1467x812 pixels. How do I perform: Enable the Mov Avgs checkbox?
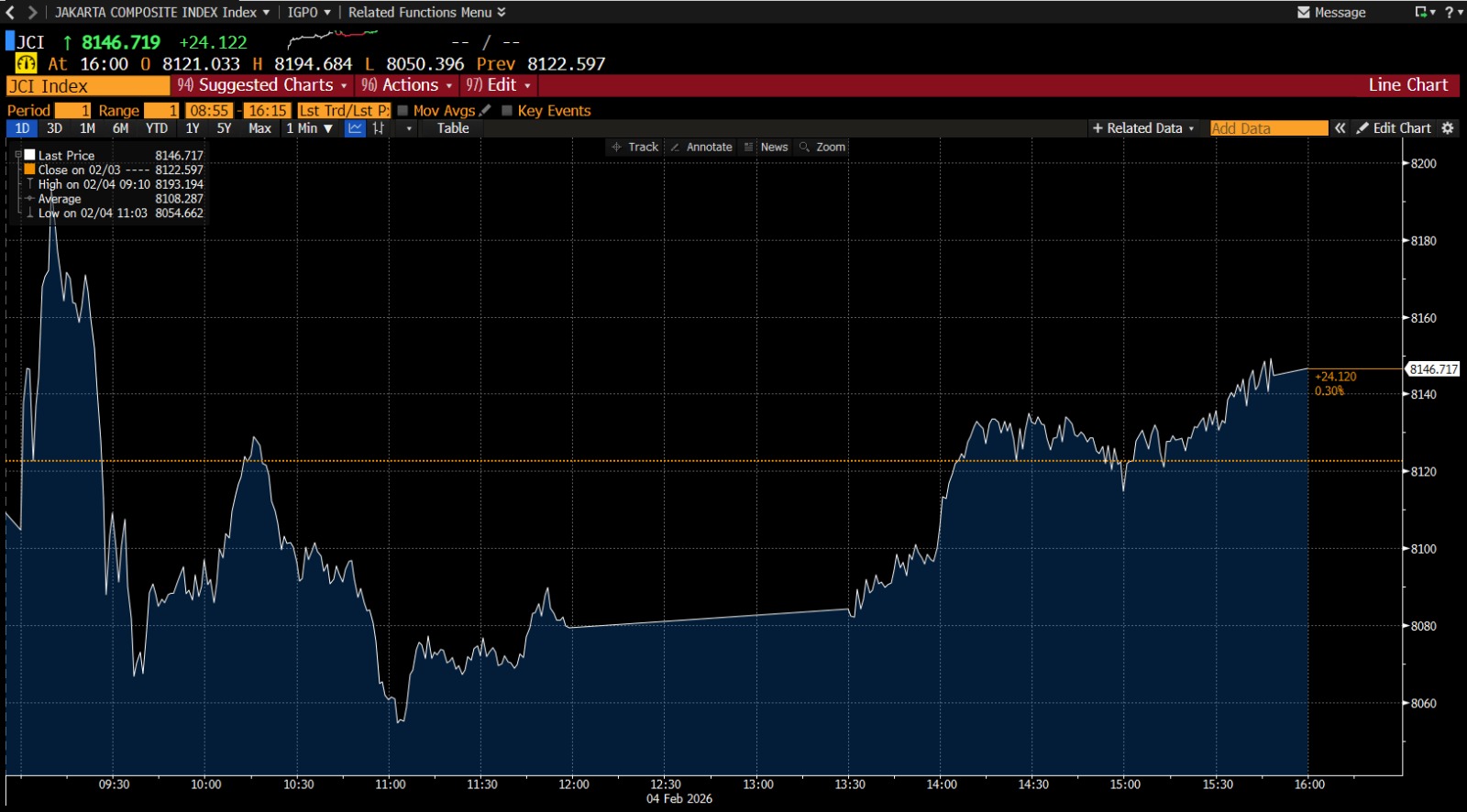click(403, 111)
